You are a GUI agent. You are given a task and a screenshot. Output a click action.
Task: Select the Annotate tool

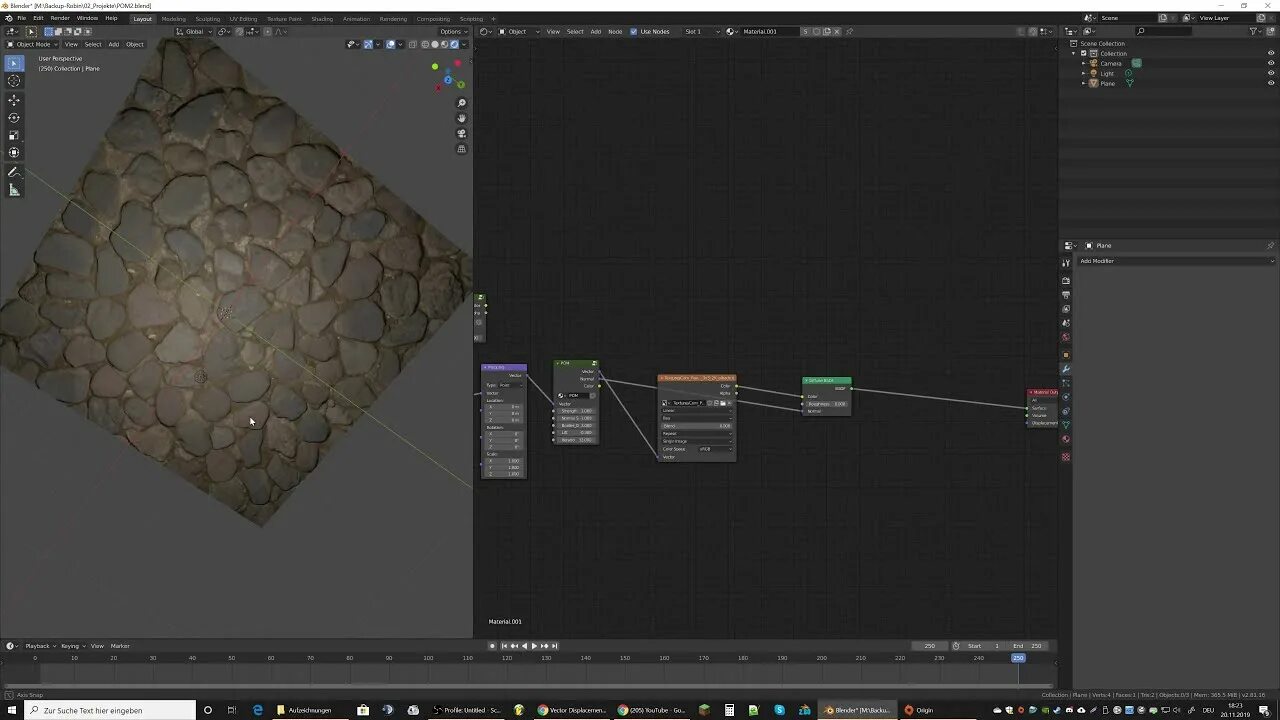pos(14,172)
